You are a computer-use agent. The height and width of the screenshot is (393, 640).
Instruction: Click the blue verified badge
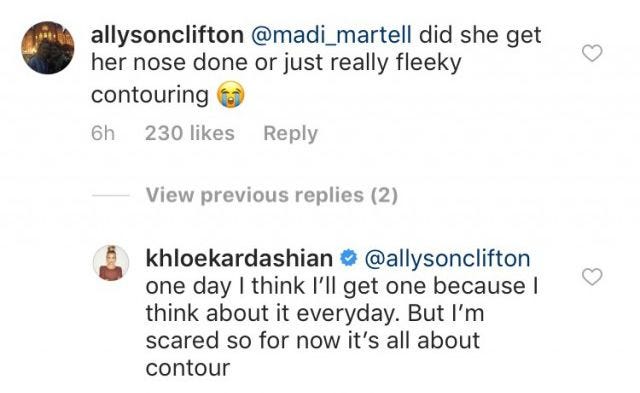pos(348,259)
